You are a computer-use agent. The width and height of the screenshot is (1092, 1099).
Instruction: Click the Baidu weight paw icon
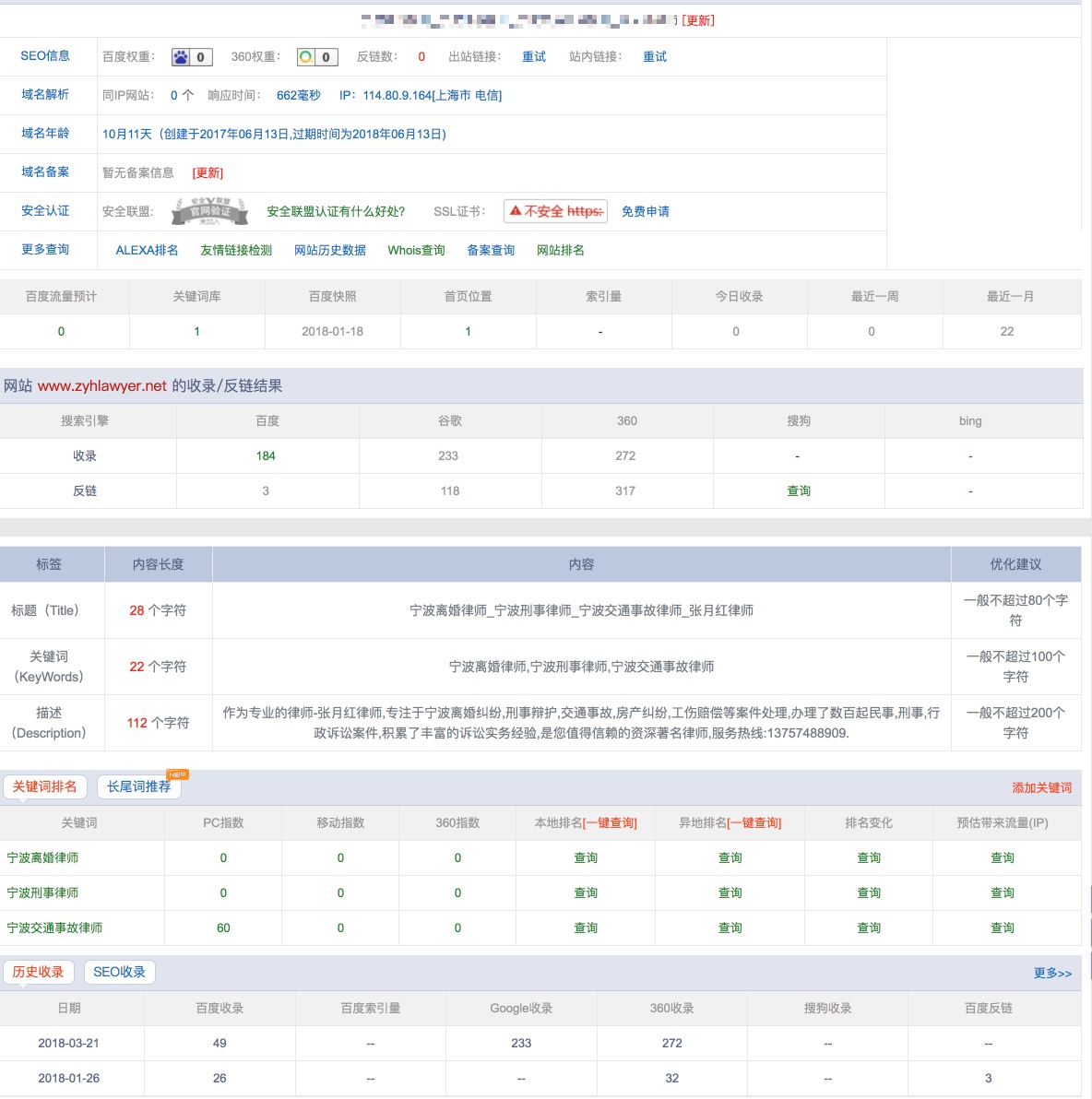[182, 57]
